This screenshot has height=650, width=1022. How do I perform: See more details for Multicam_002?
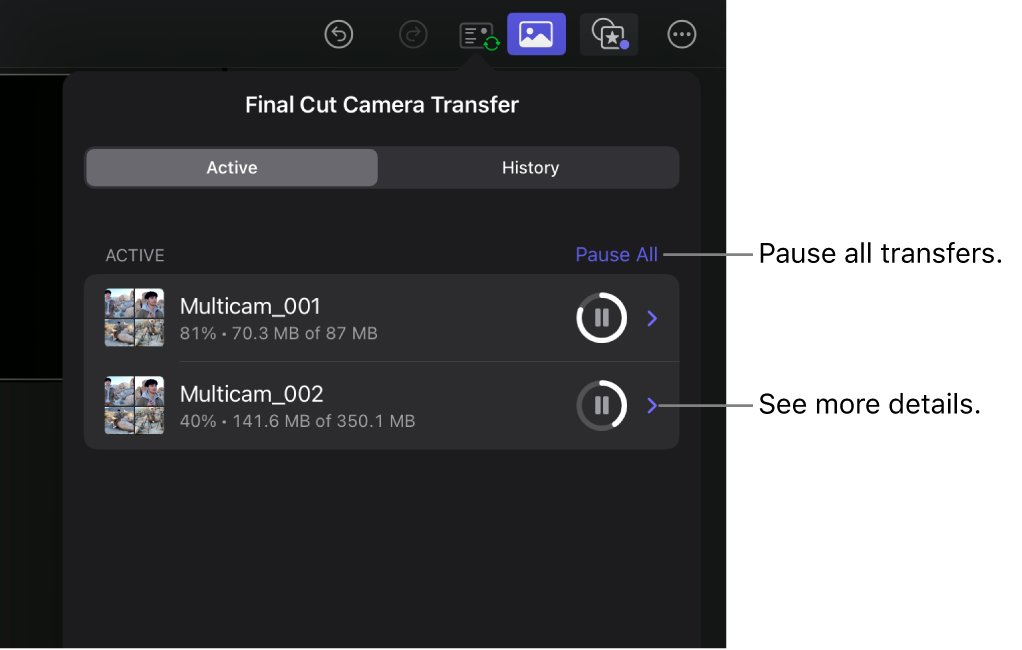(652, 405)
